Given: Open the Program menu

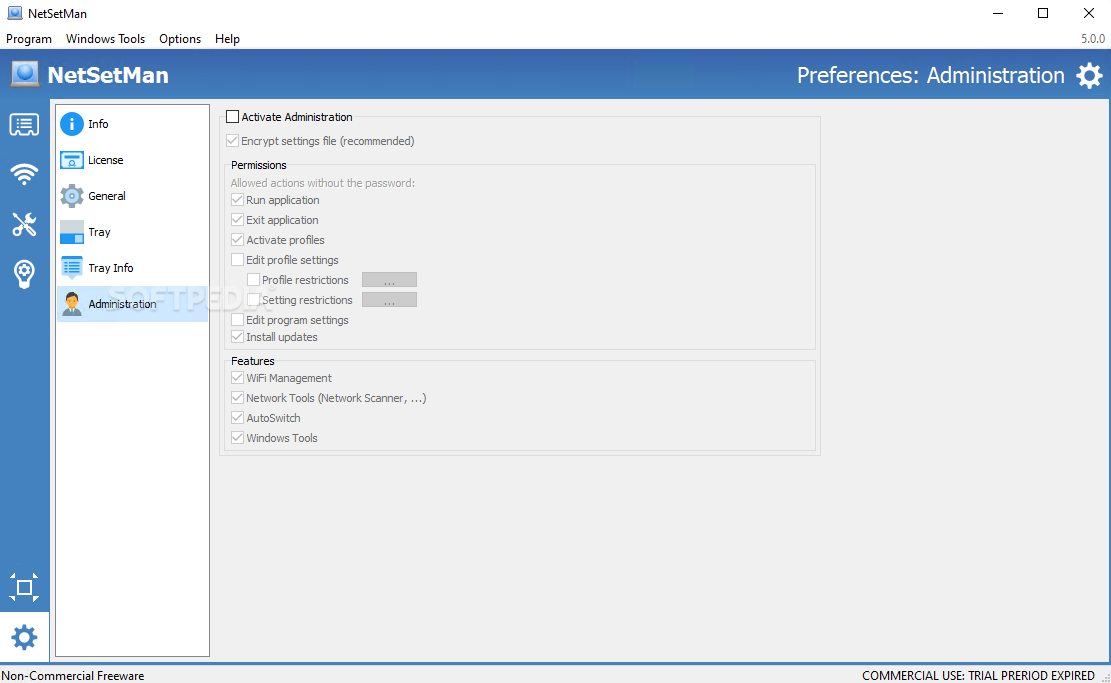Looking at the screenshot, I should tap(29, 39).
